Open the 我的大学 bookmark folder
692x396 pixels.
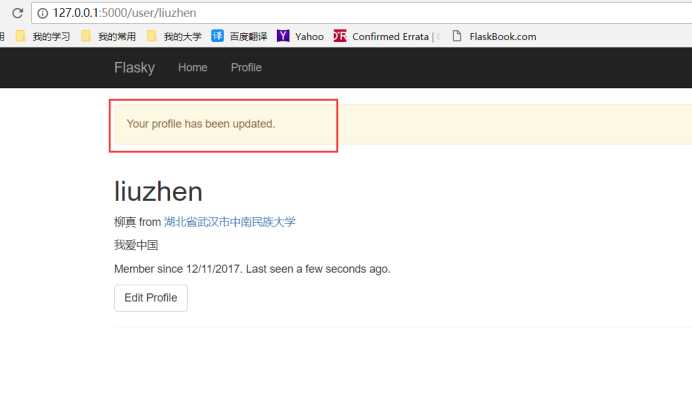tap(174, 36)
